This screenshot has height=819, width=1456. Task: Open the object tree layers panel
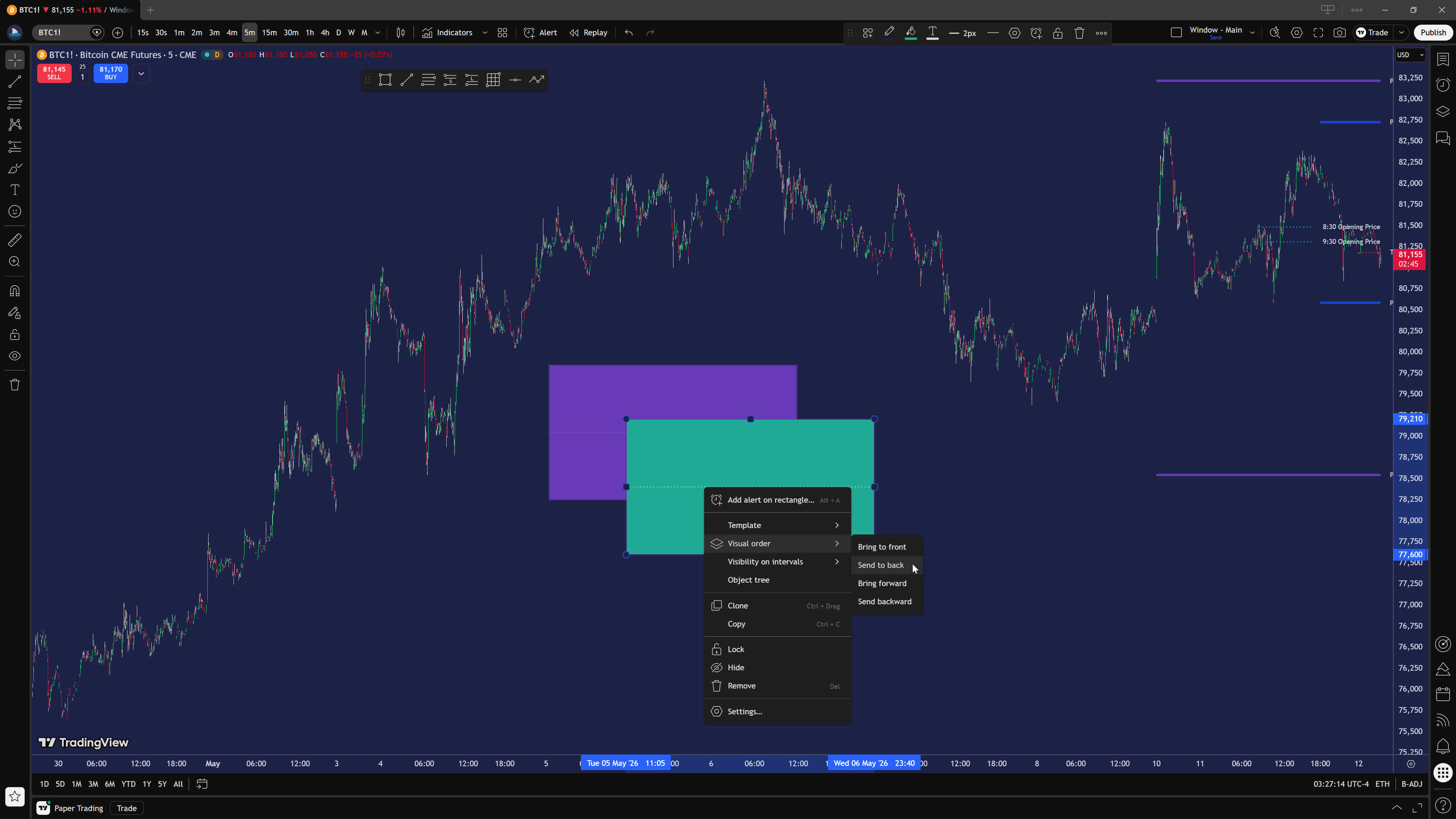1443,112
